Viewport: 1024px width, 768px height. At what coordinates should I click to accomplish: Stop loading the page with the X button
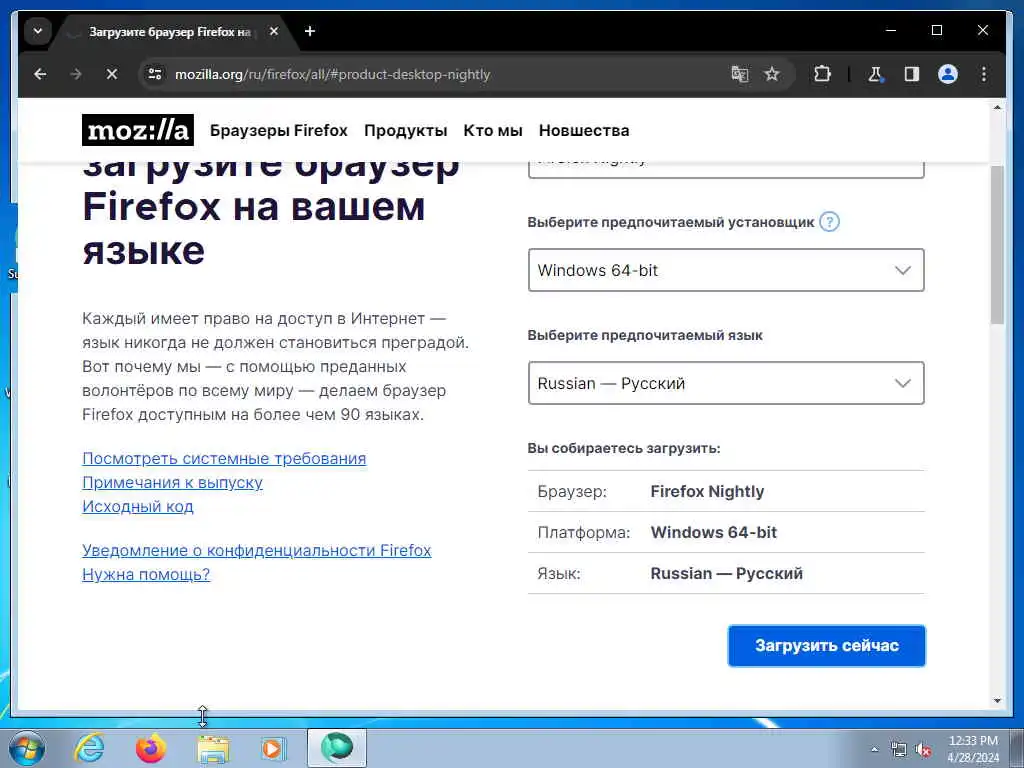(112, 74)
